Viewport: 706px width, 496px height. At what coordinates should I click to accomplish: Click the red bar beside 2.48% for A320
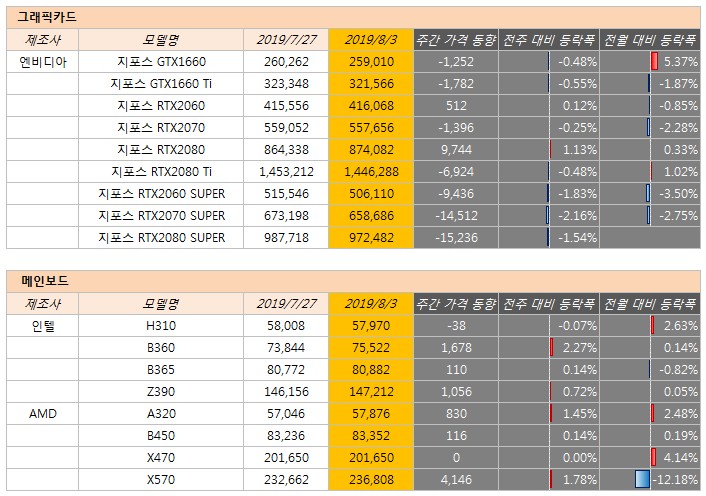(x=652, y=413)
